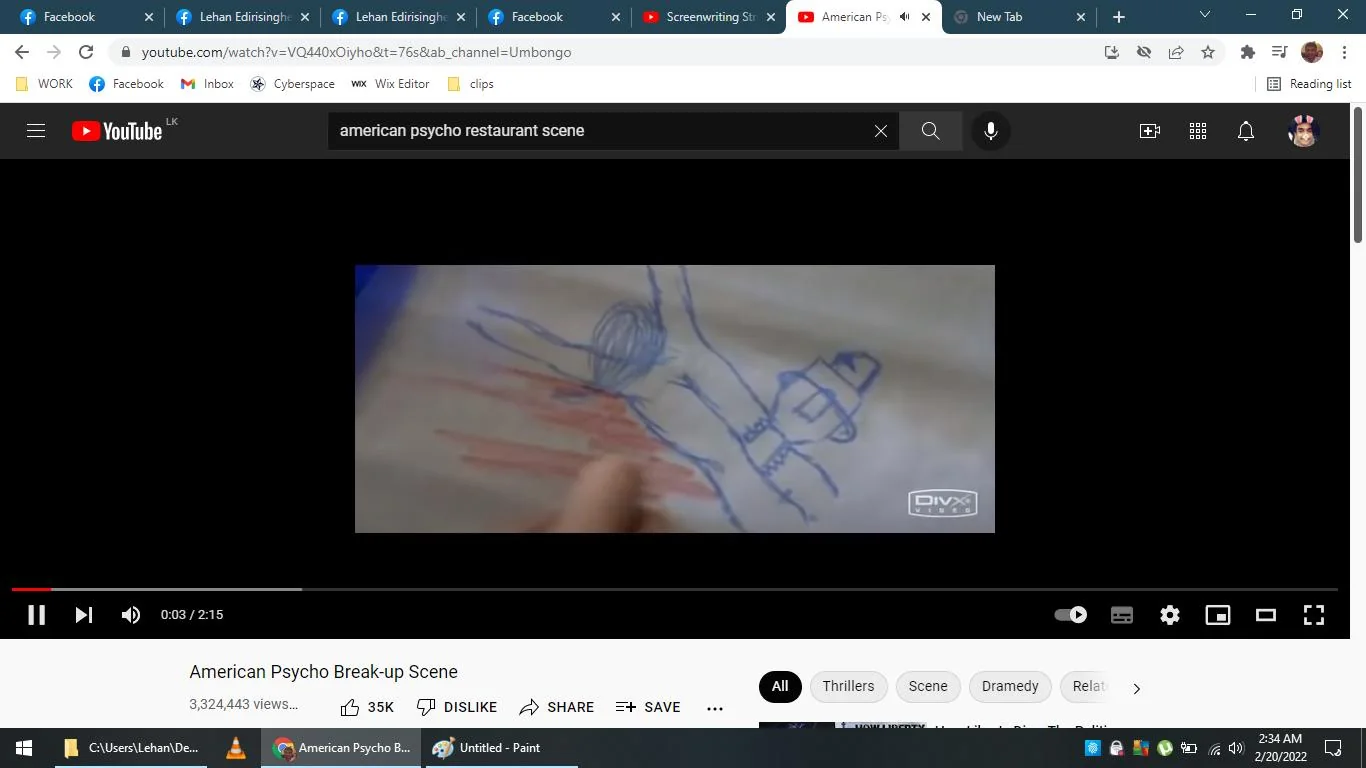The image size is (1366, 768).
Task: Open VLC media player from taskbar
Action: (x=236, y=748)
